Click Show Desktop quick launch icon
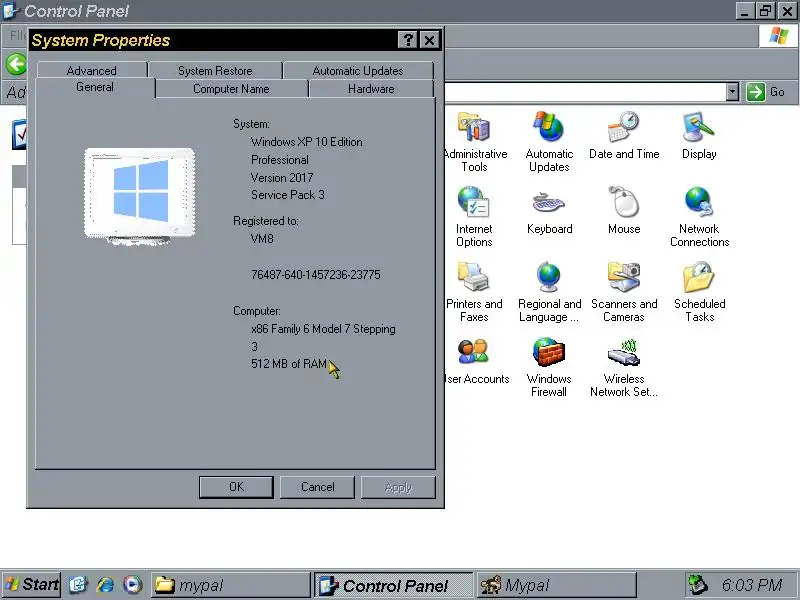This screenshot has height=600, width=800. click(x=78, y=585)
